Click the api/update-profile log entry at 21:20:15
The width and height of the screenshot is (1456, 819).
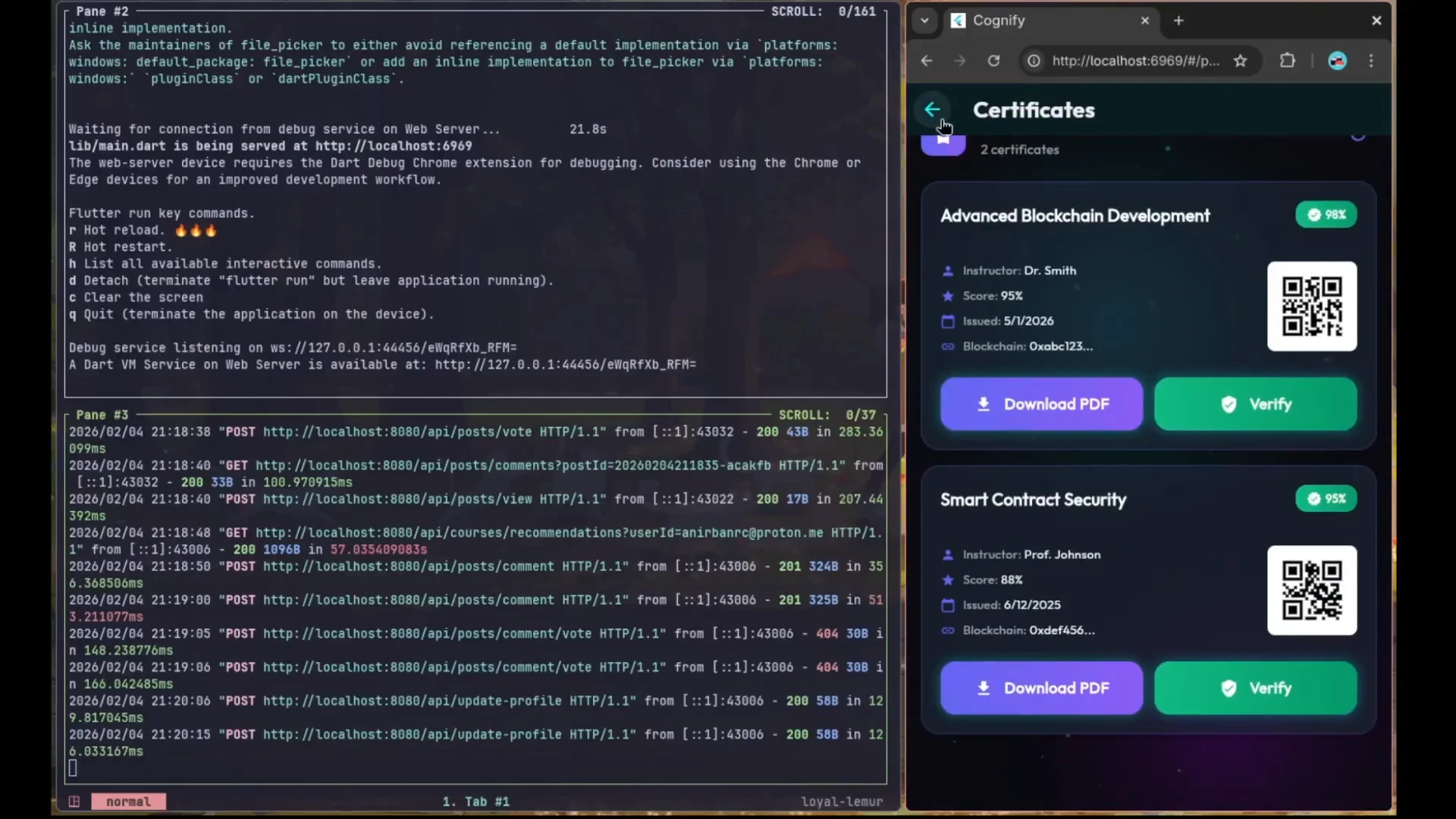click(x=476, y=743)
